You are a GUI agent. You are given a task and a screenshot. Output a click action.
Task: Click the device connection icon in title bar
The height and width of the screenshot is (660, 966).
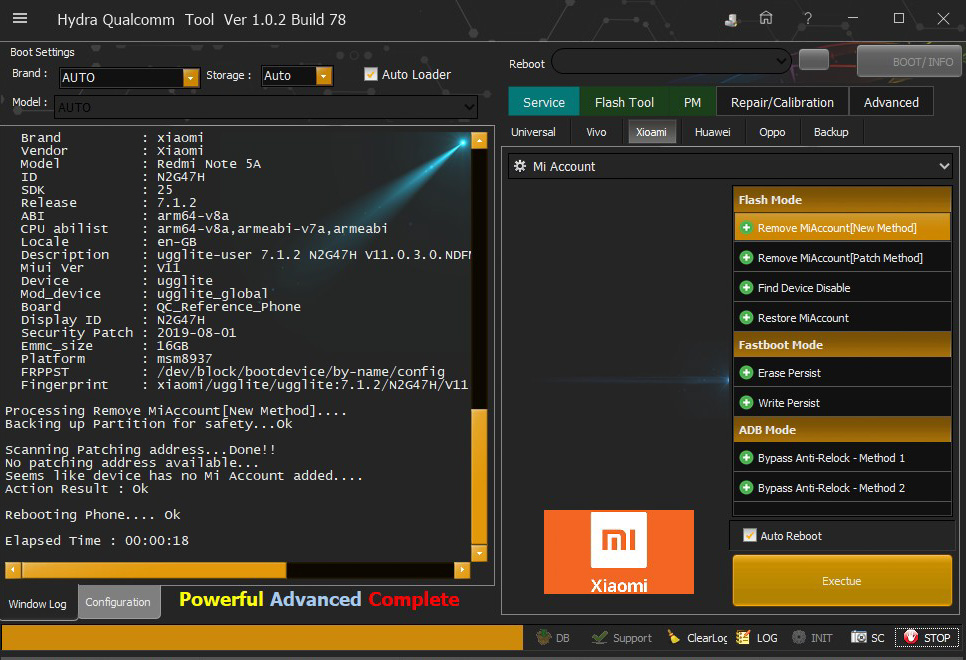pyautogui.click(x=731, y=20)
